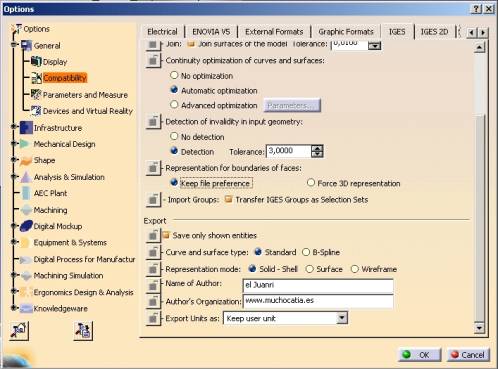The height and width of the screenshot is (369, 498).
Task: Expand the Knowledgeware tree node
Action: pos(14,308)
